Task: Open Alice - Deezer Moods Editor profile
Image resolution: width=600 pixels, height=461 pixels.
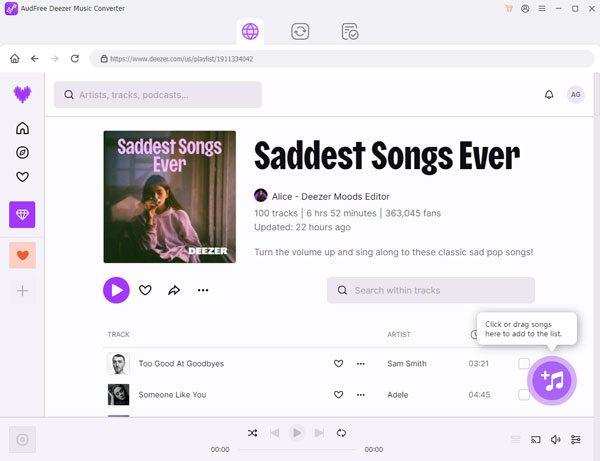Action: [331, 197]
